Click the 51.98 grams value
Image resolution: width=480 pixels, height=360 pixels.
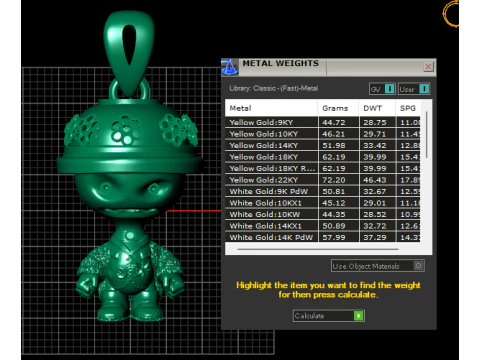334,145
